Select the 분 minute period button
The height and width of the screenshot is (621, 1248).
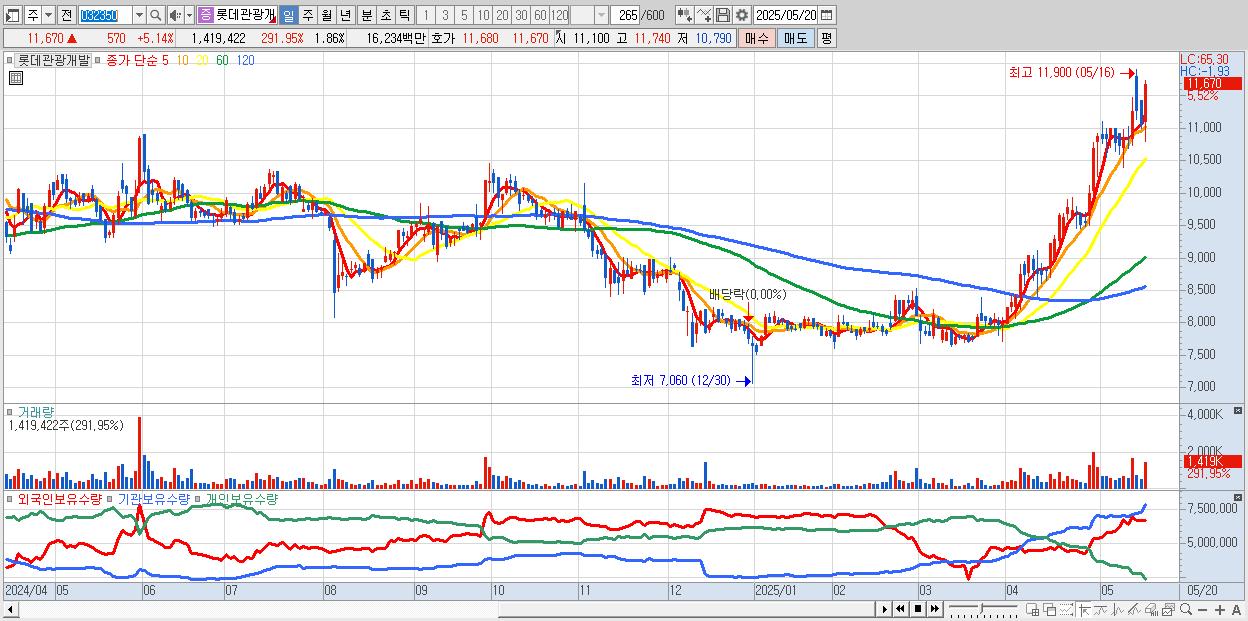(x=366, y=15)
